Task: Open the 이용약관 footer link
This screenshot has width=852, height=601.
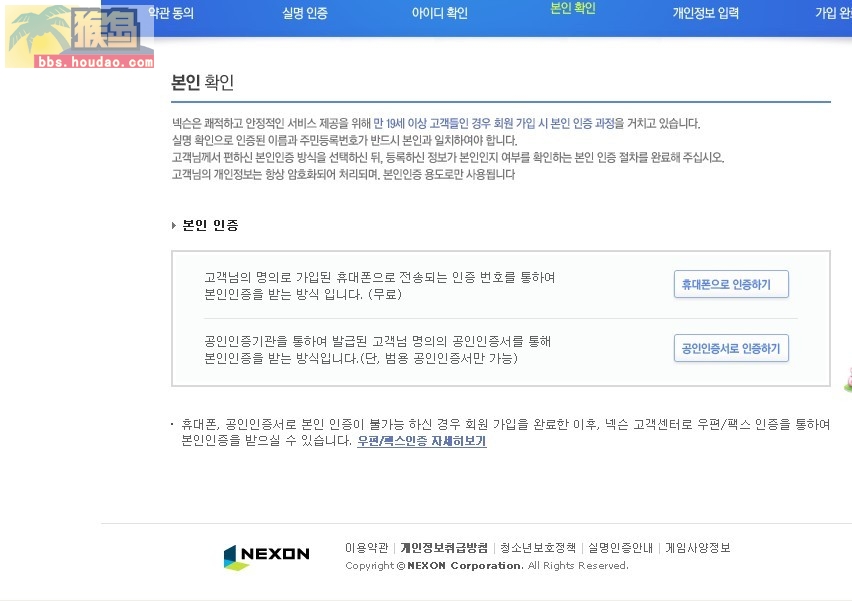Action: (x=366, y=548)
